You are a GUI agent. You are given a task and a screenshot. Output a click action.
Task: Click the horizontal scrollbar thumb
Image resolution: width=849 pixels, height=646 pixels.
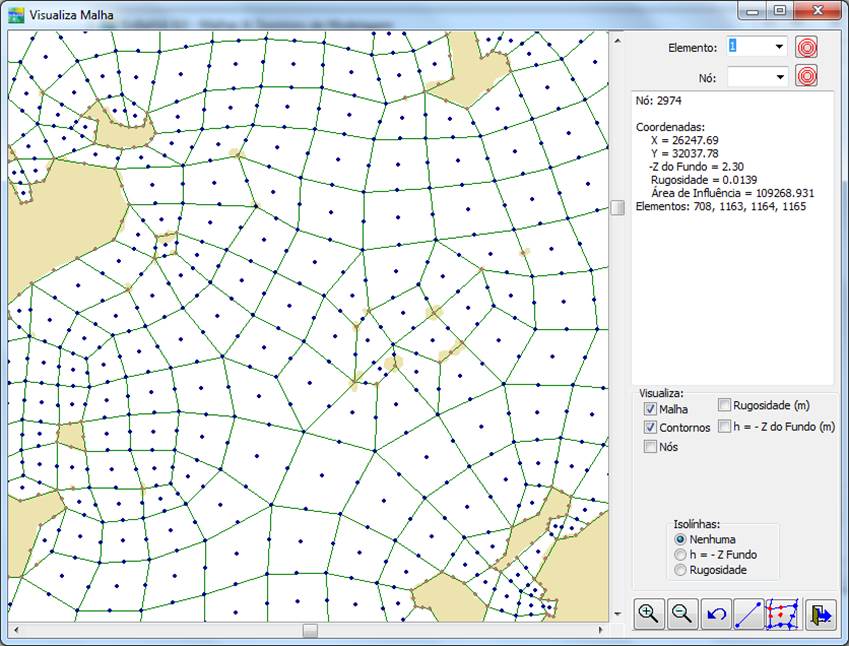coord(310,630)
